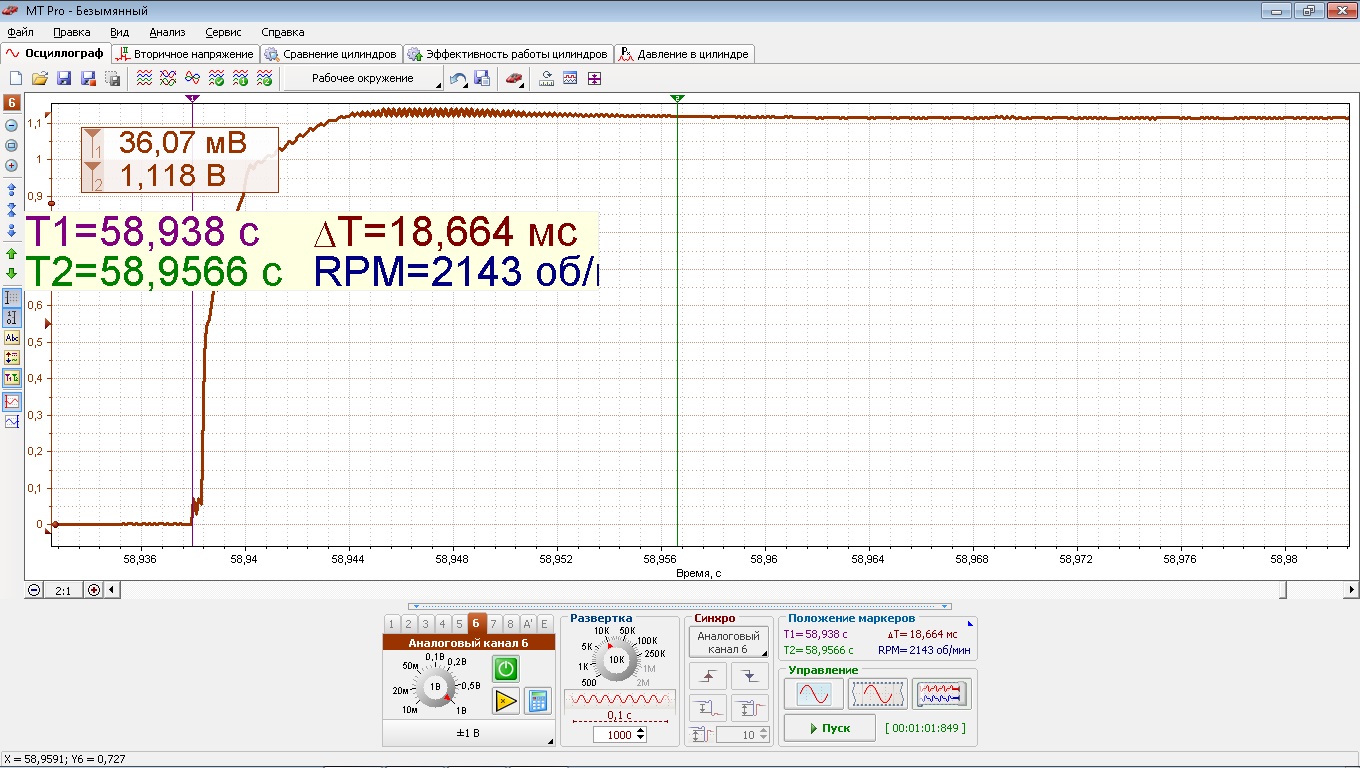This screenshot has width=1360, height=768.
Task: Click the Save As floppy icon with red mark
Action: [x=88, y=78]
